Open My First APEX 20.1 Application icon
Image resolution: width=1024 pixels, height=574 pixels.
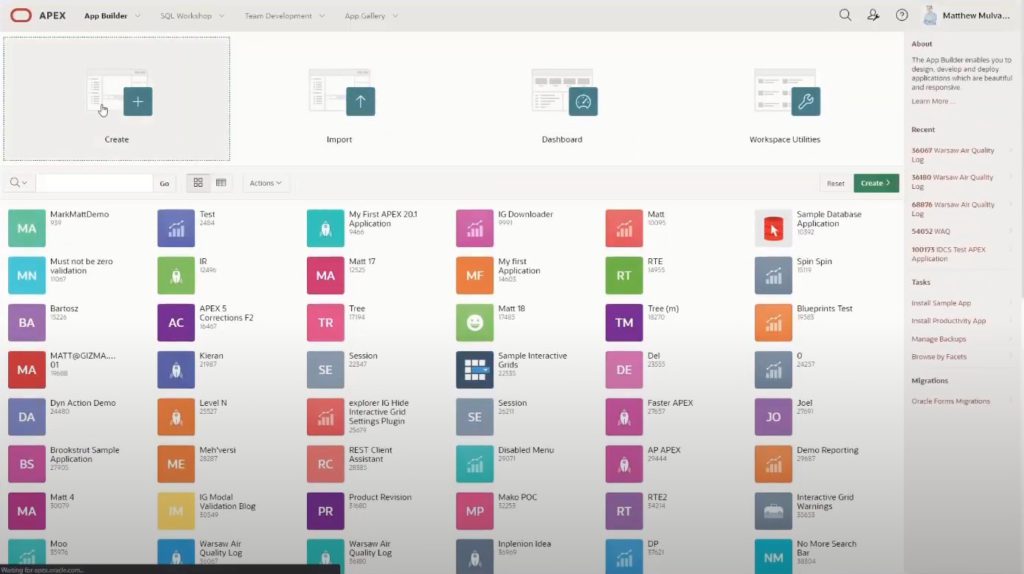tap(325, 228)
